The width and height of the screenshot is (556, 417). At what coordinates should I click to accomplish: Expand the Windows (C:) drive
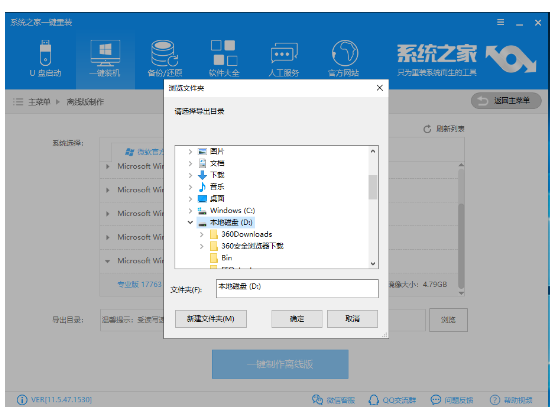pyautogui.click(x=190, y=211)
